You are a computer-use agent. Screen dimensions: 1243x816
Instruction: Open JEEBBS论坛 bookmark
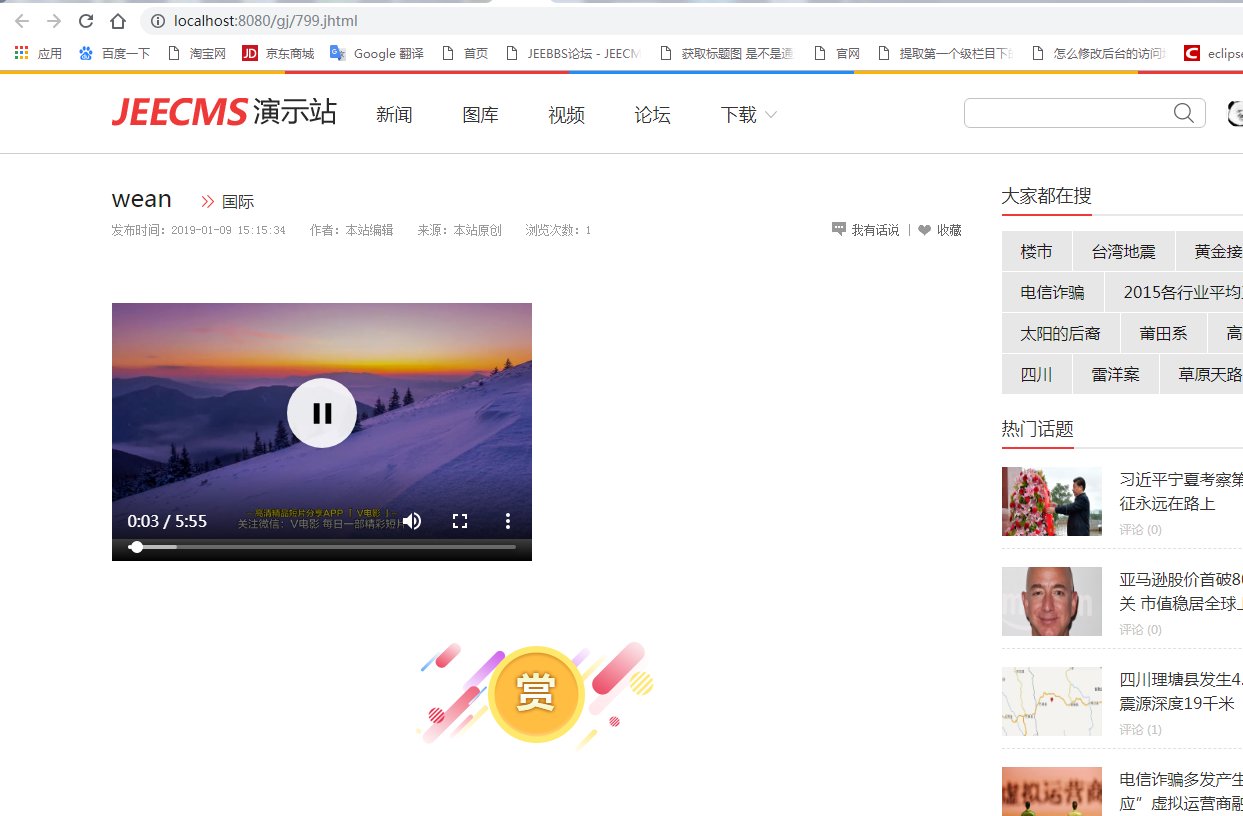coord(573,53)
